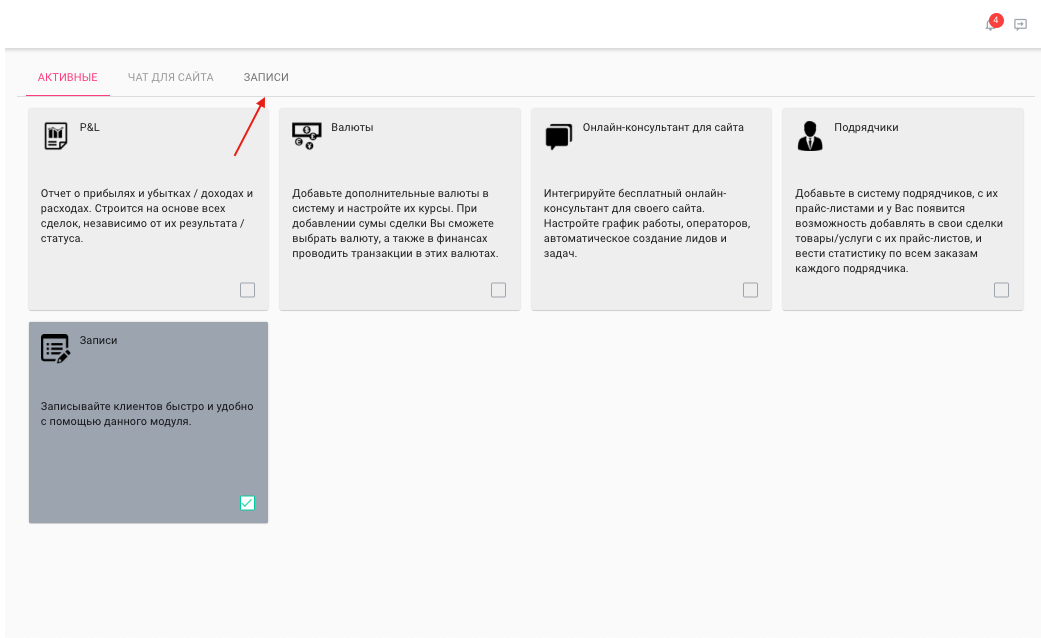Screen dimensions: 1041x638
Task: Uncheck the Записи module checkbox
Action: pos(247,503)
